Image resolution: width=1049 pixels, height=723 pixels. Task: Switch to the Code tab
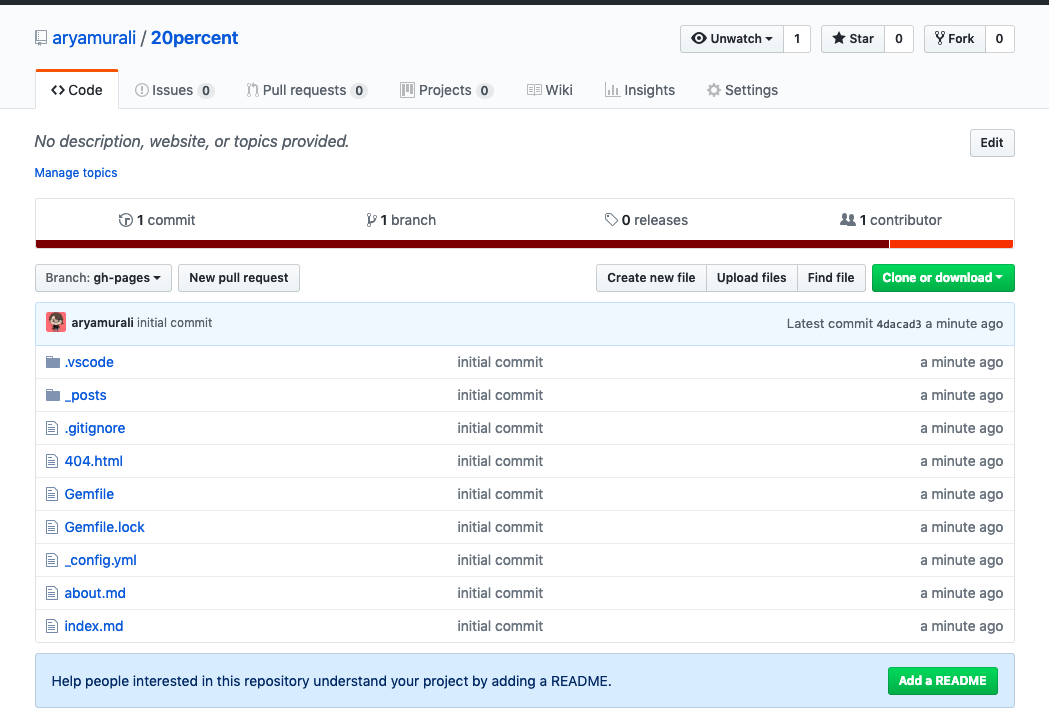point(77,90)
